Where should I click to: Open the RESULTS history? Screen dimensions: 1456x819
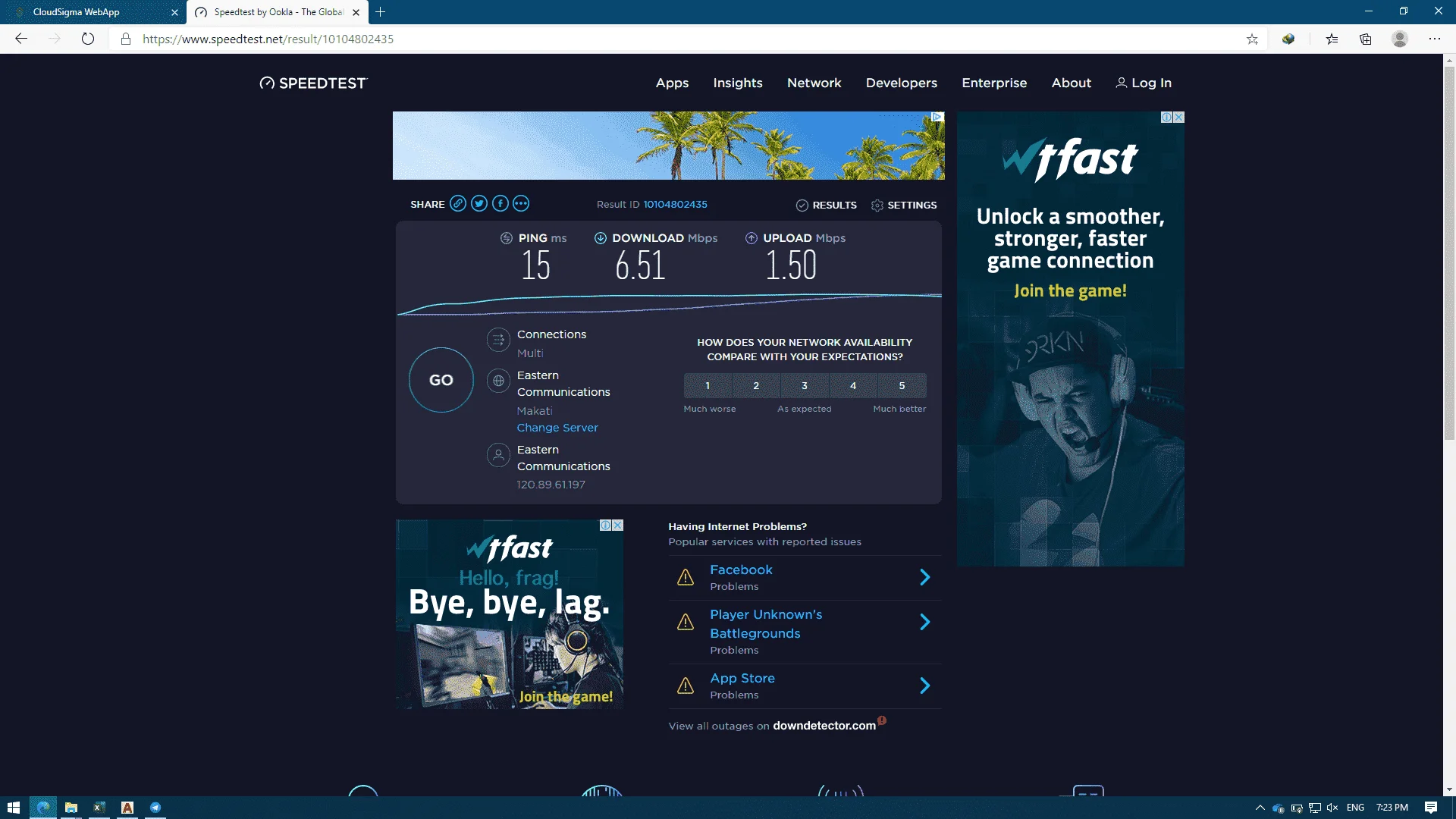(x=827, y=206)
